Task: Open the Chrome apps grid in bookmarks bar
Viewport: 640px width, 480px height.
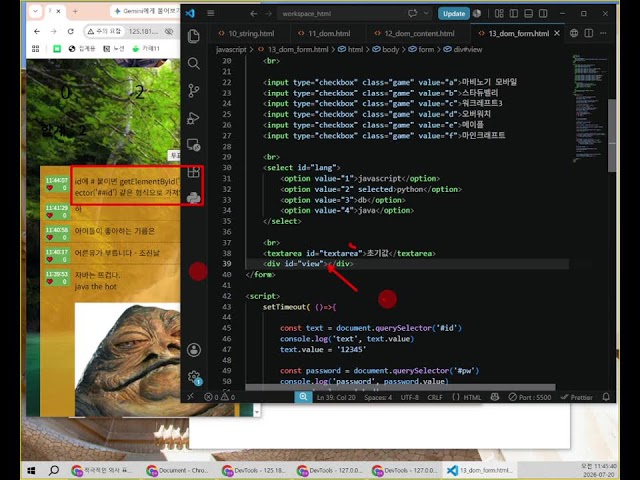Action: click(x=36, y=49)
